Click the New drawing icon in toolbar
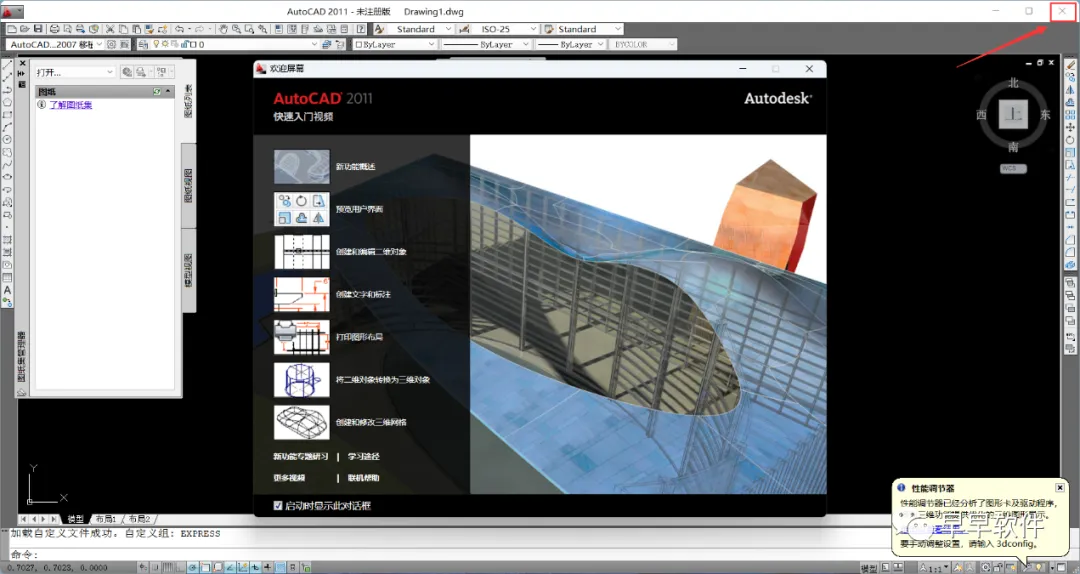The image size is (1080, 574). click(12, 29)
